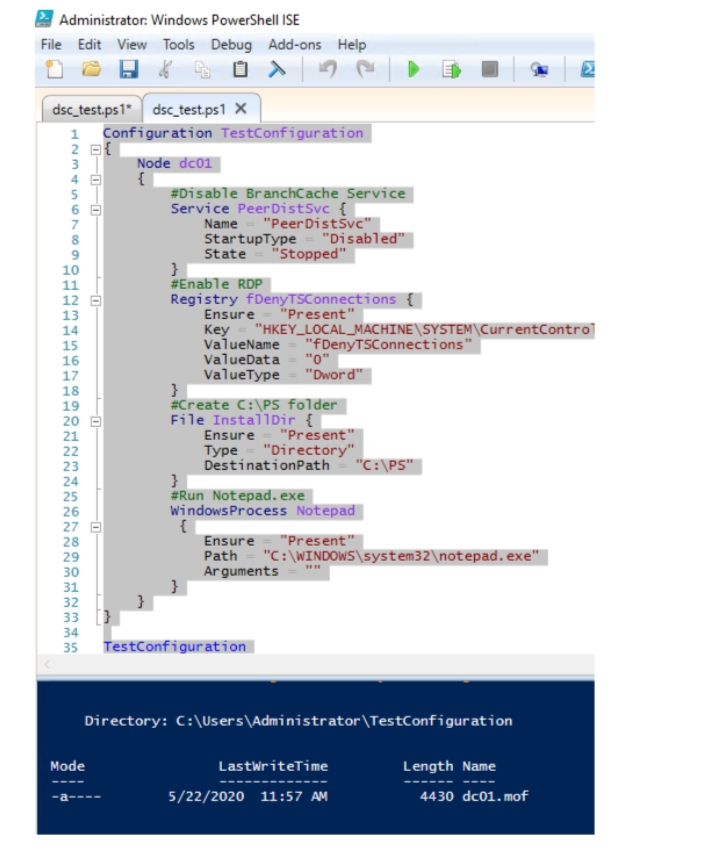The height and width of the screenshot is (854, 719).
Task: Click the '#Enable RDP' comment
Action: click(x=216, y=284)
